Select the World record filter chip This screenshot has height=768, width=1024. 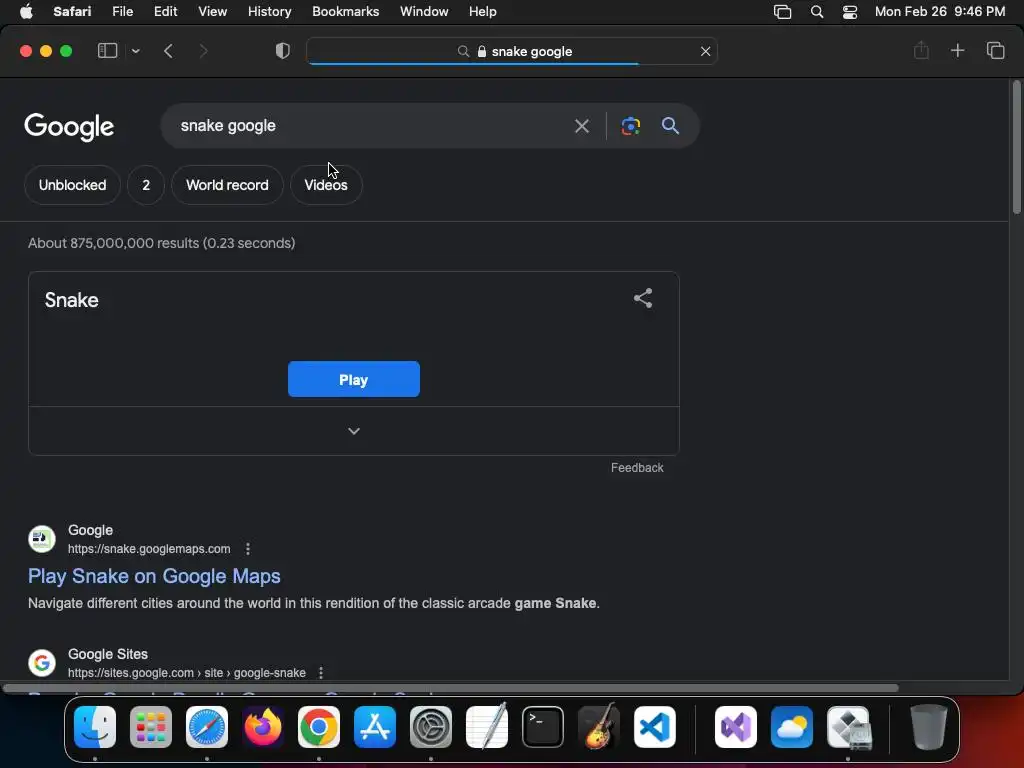click(227, 185)
